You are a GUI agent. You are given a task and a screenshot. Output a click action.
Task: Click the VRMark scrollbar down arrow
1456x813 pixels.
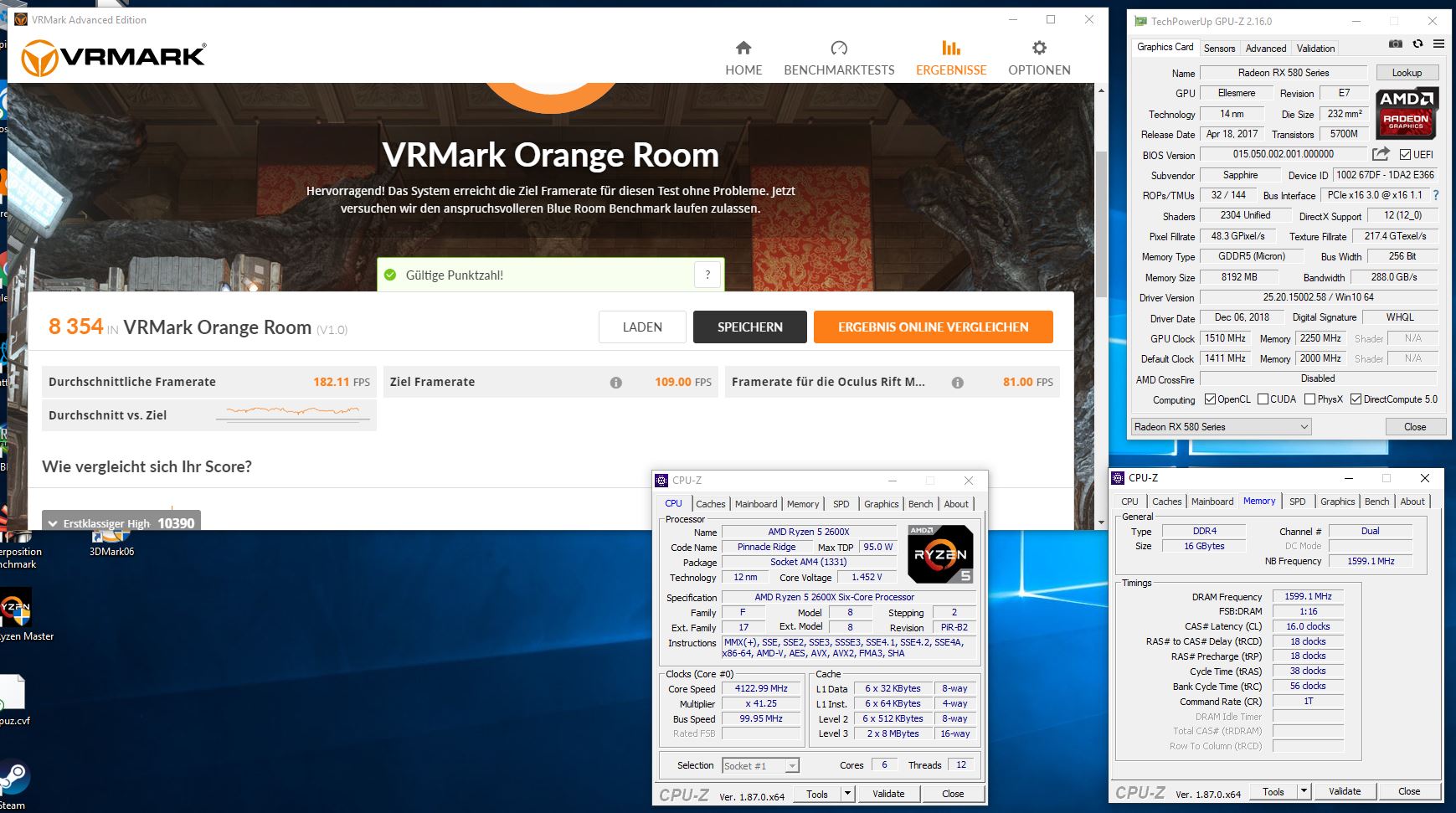point(1100,522)
